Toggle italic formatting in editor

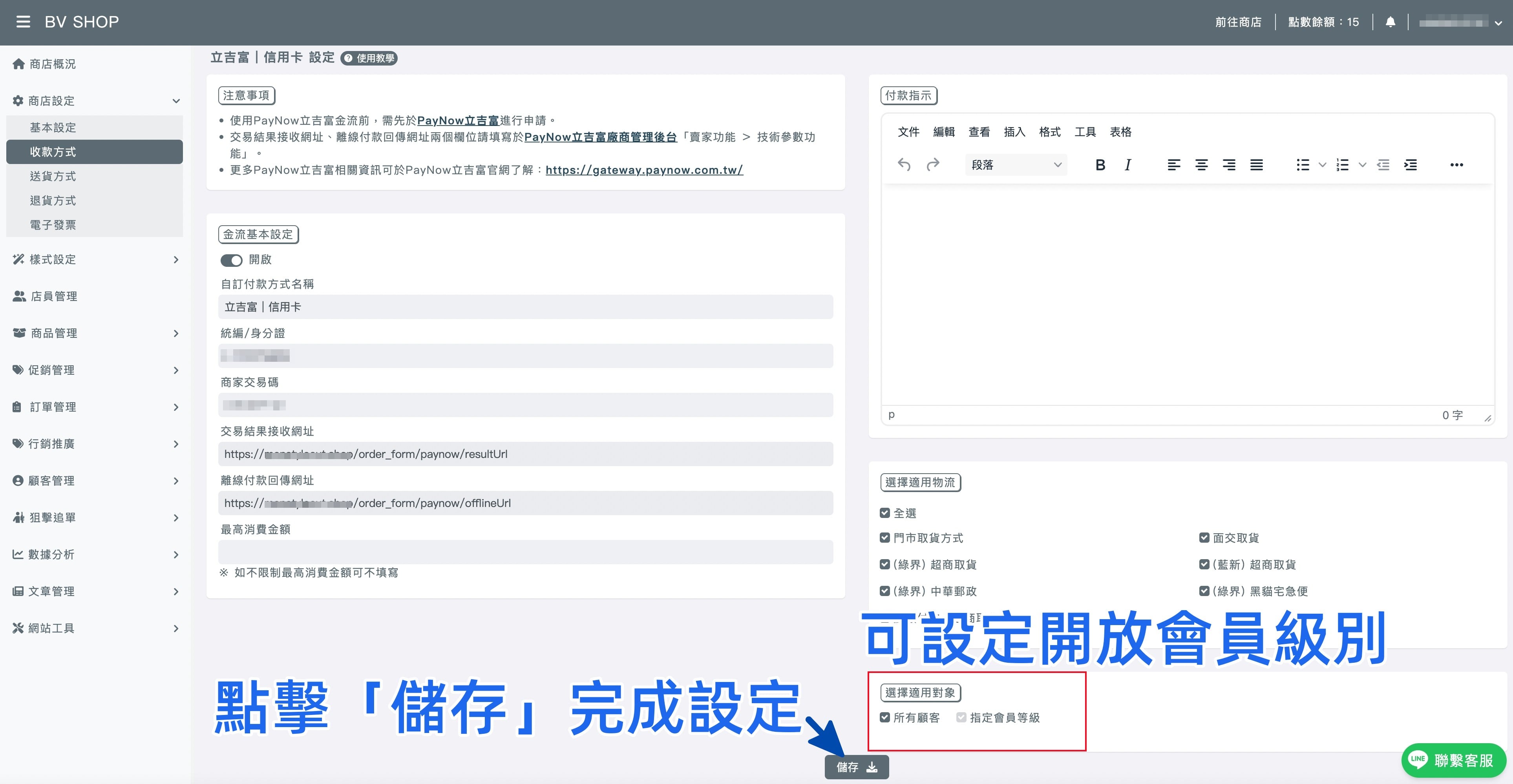click(x=1128, y=165)
